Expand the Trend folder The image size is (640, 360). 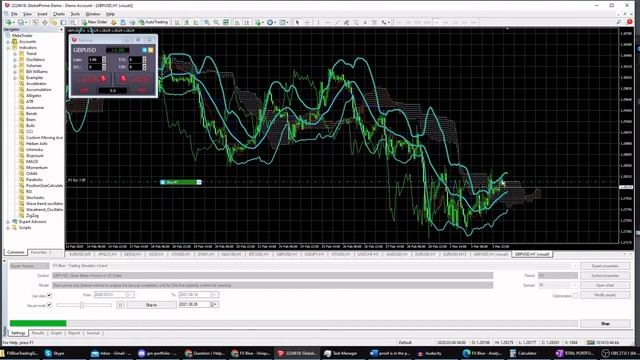coord(15,53)
